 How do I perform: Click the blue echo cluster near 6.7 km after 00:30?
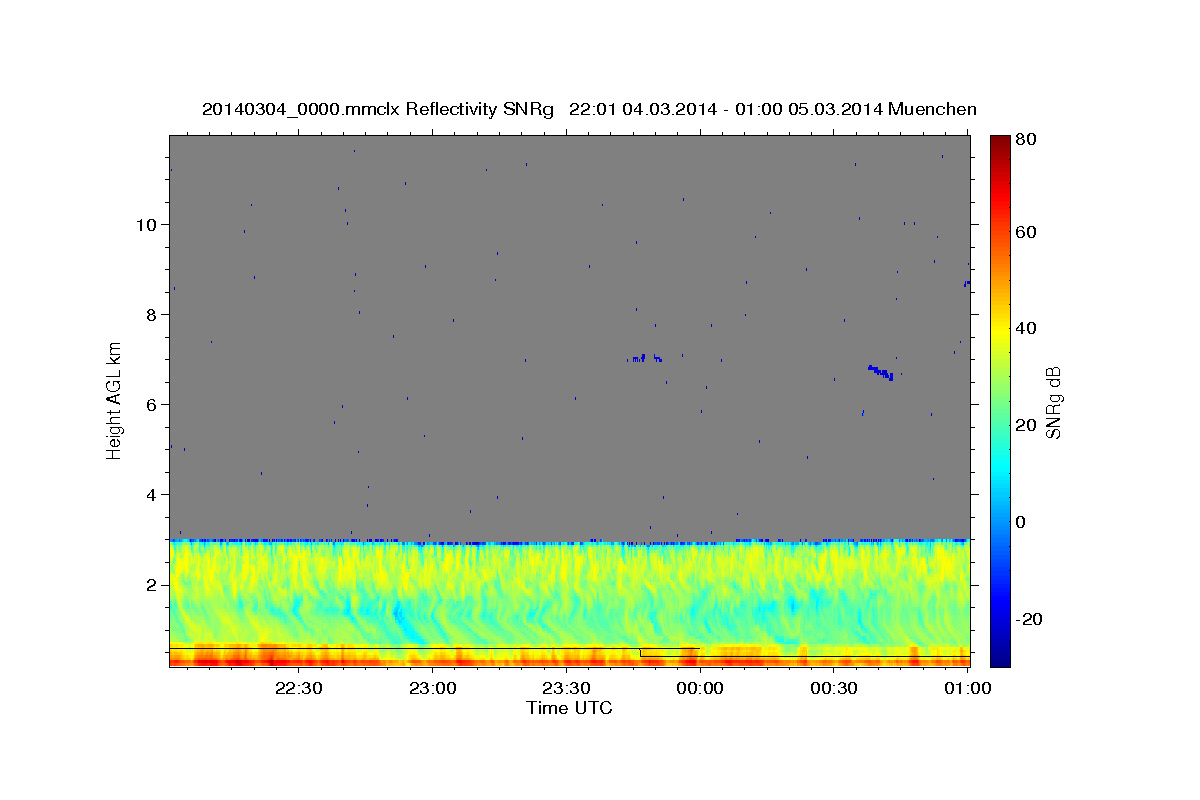coord(880,372)
